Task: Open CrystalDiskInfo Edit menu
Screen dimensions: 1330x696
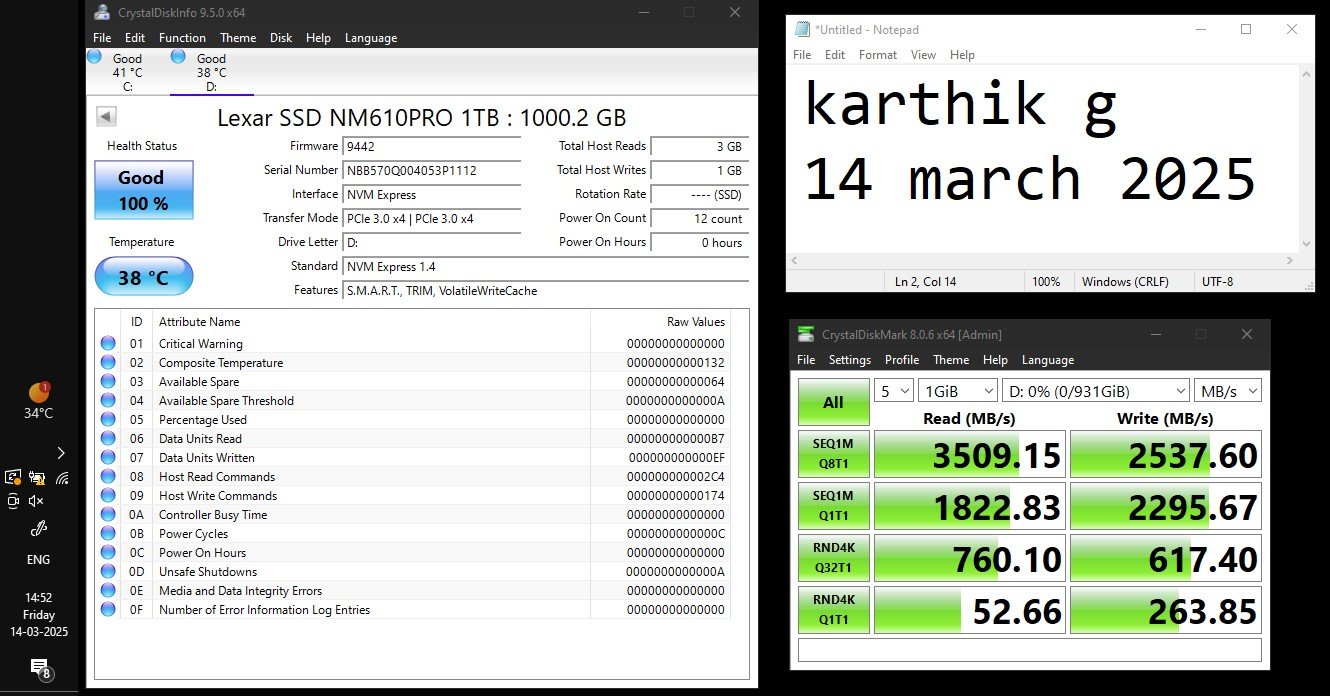Action: click(x=135, y=38)
